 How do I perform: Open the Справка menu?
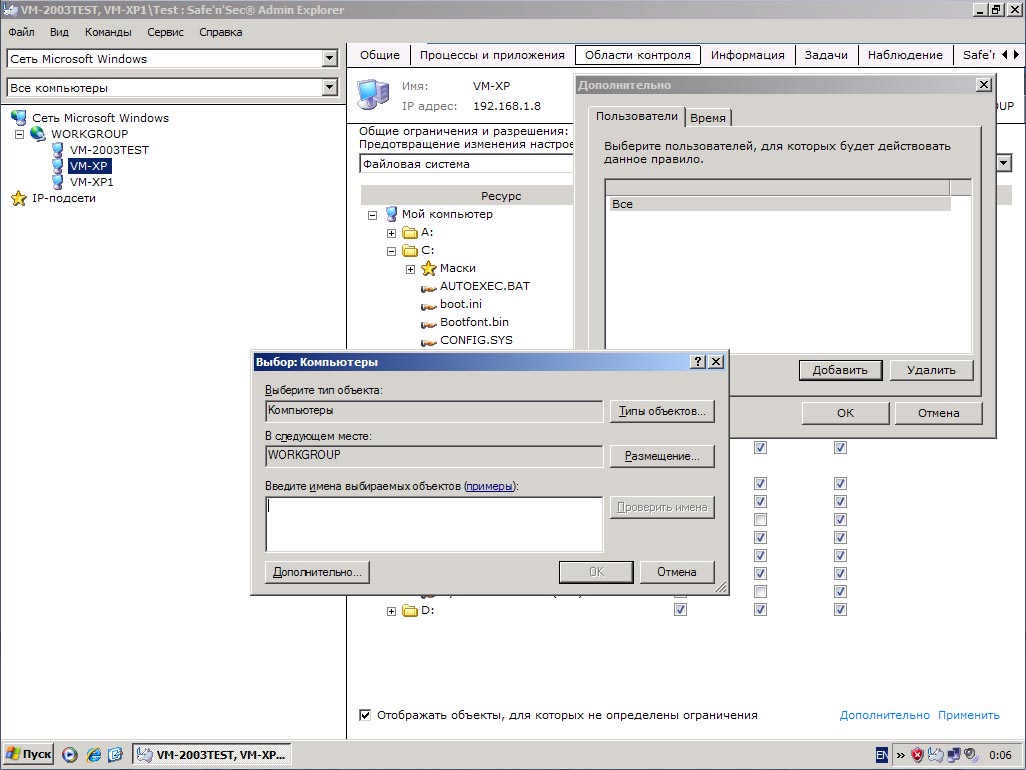(x=221, y=32)
